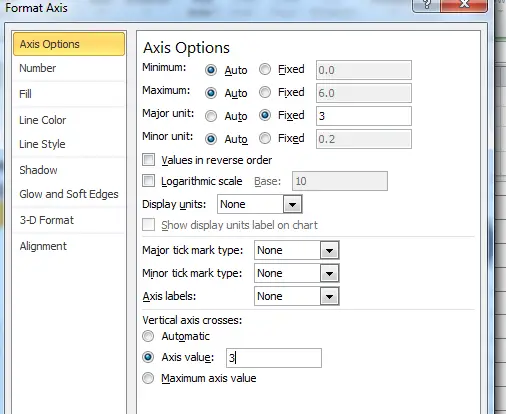Expand the Major tick mark type dropdown

tap(329, 250)
